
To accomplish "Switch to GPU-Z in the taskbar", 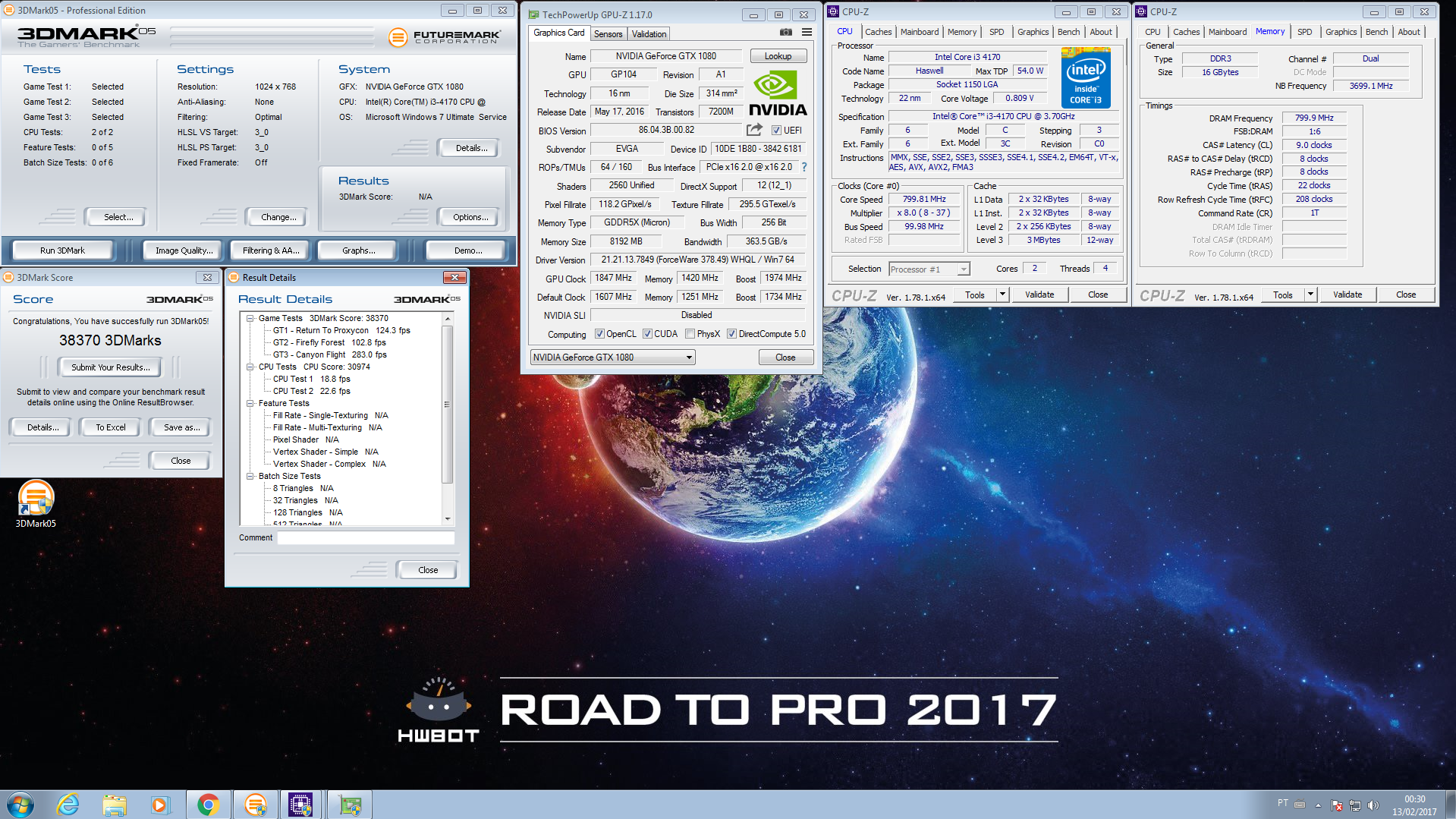I will pos(350,805).
